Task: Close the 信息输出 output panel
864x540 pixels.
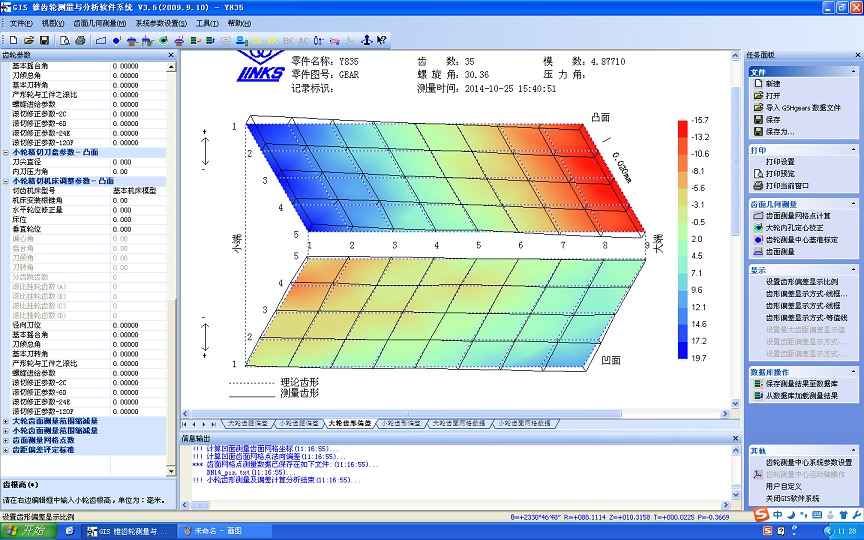Action: 735,438
